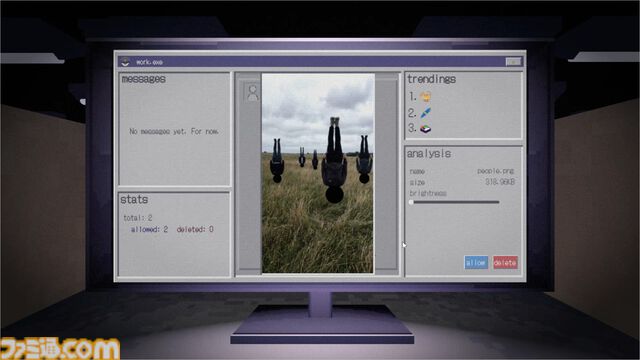640x360 pixels.
Task: Click the upside-down people photo
Action: pos(318,173)
